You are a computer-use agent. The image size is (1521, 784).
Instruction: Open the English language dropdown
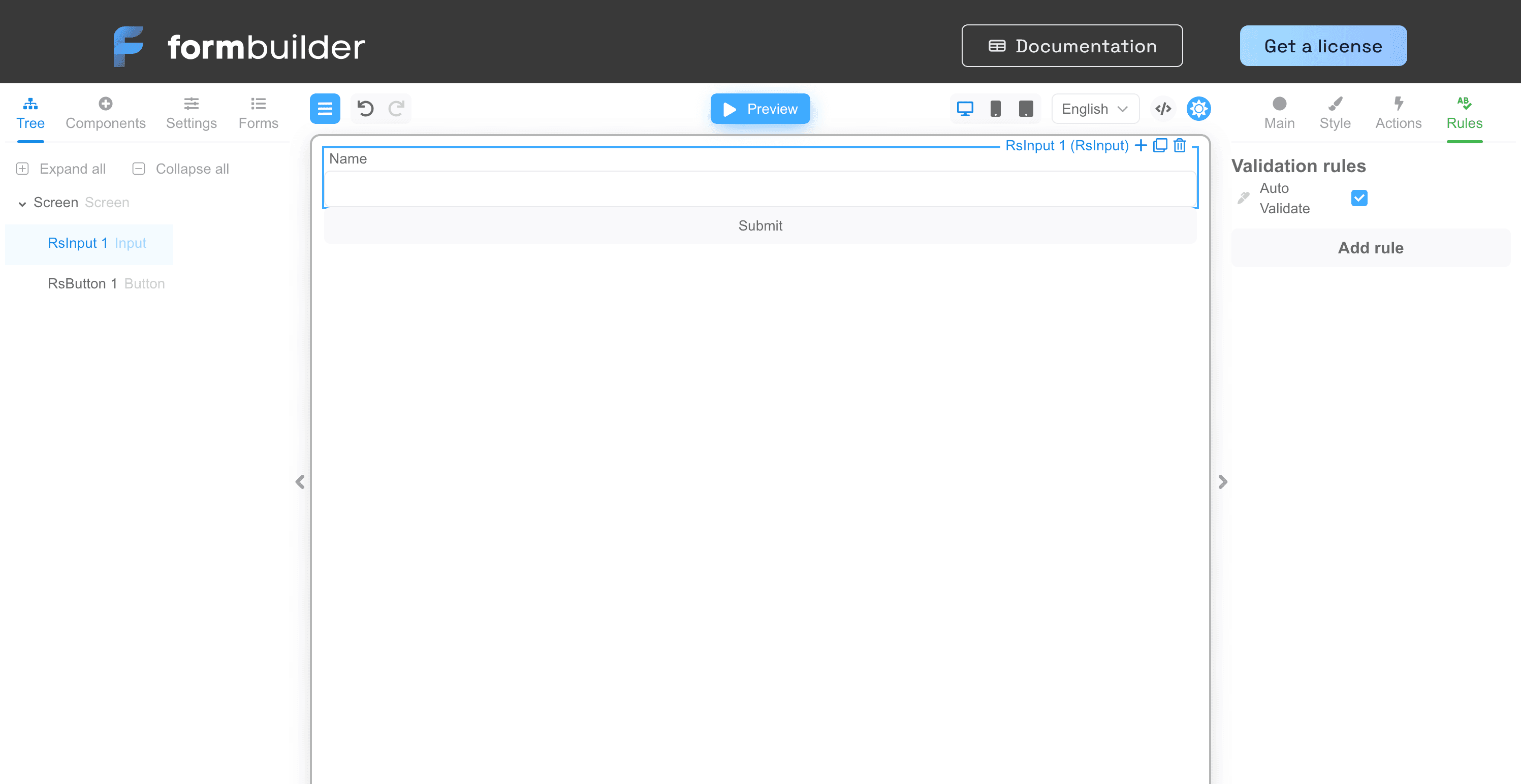(x=1095, y=109)
